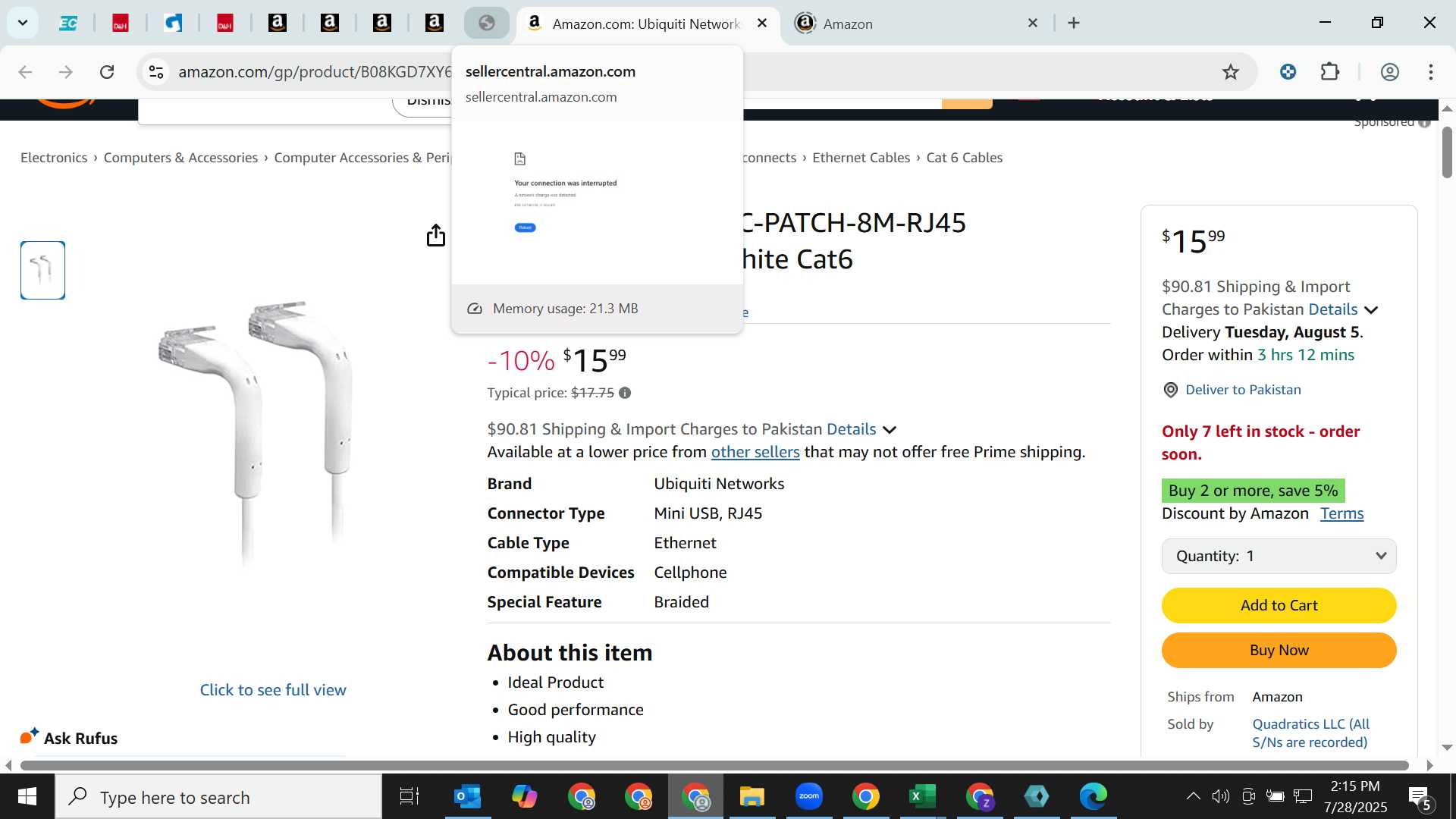This screenshot has width=1456, height=819.
Task: Switch to the EC pinned tab
Action: pyautogui.click(x=68, y=24)
